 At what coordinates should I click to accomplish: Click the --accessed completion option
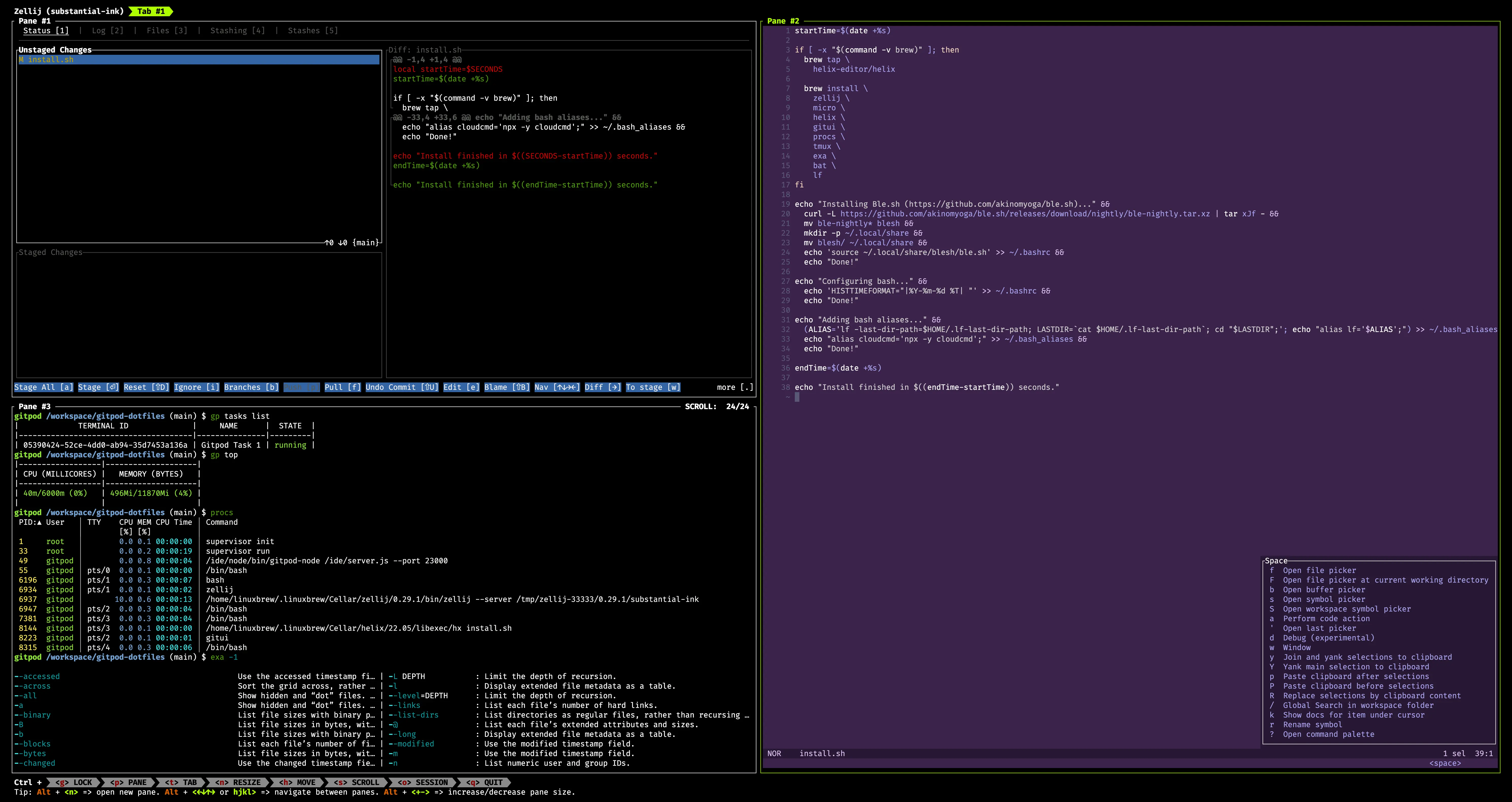click(37, 676)
